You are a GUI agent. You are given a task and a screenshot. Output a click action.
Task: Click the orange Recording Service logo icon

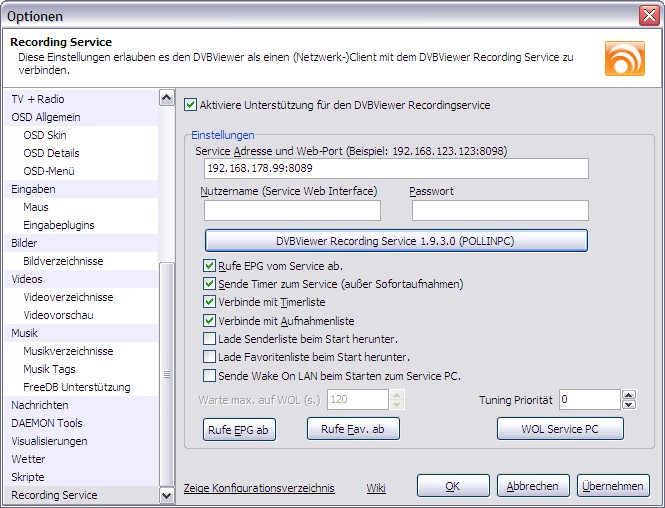(624, 59)
